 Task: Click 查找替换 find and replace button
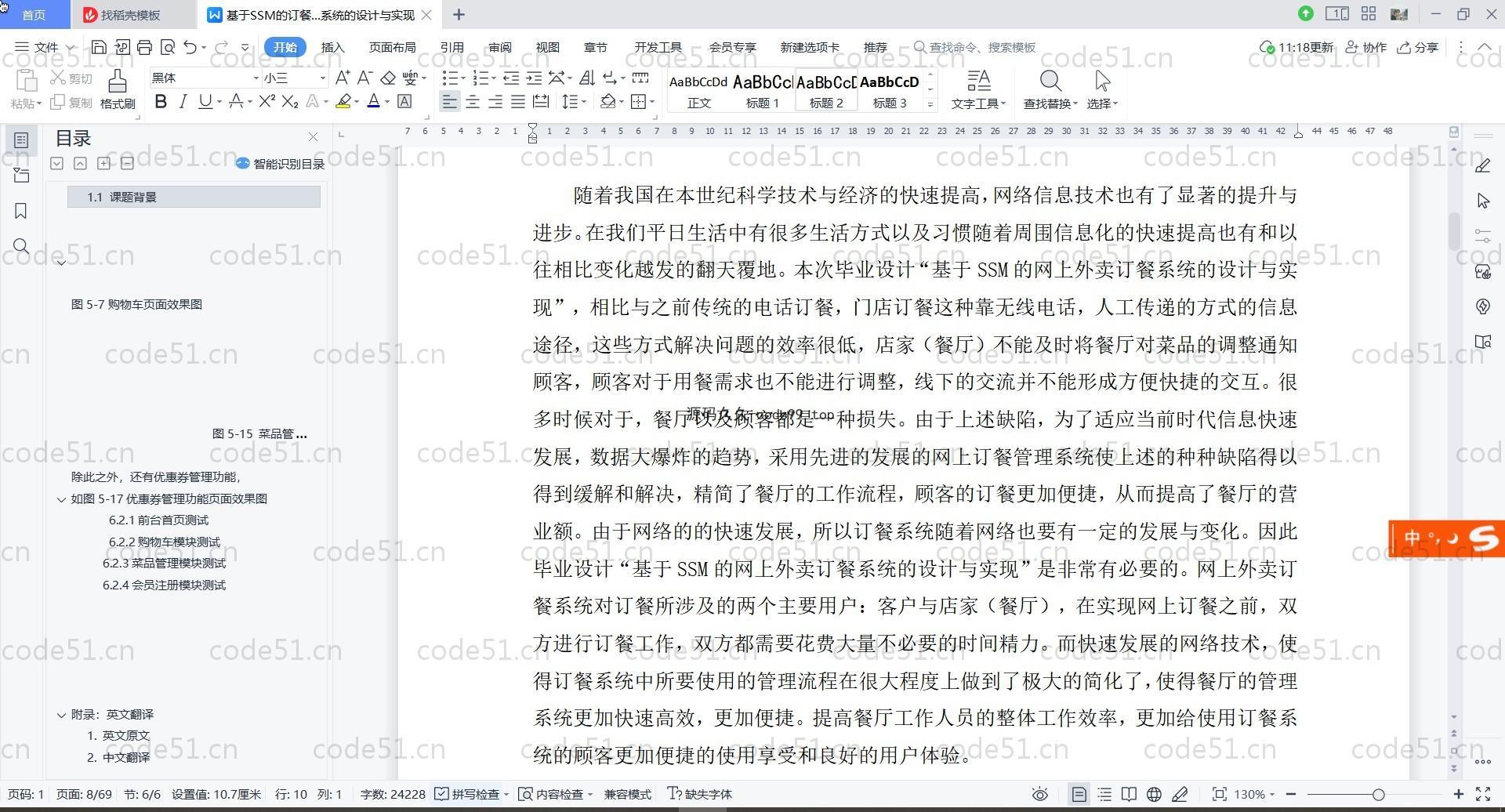(1050, 89)
